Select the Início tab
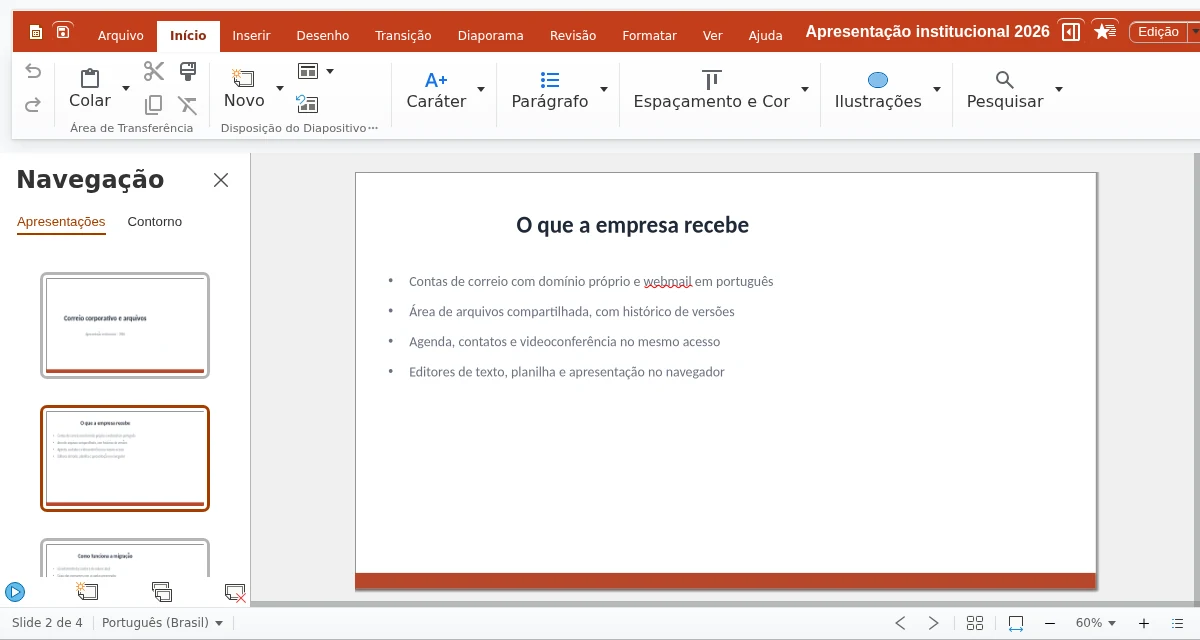This screenshot has height=640, width=1200. tap(188, 35)
